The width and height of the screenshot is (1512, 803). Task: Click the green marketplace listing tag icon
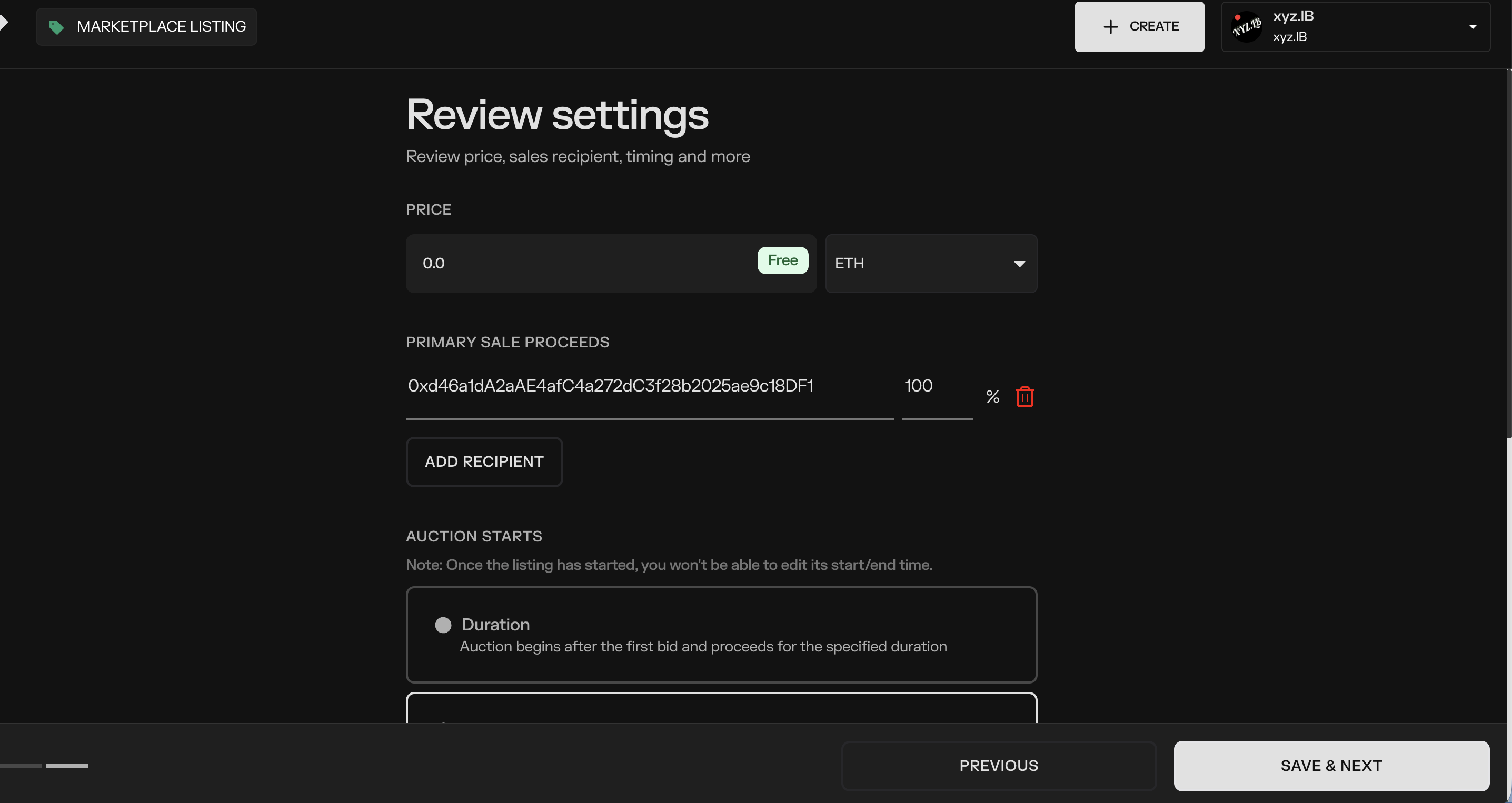point(56,27)
